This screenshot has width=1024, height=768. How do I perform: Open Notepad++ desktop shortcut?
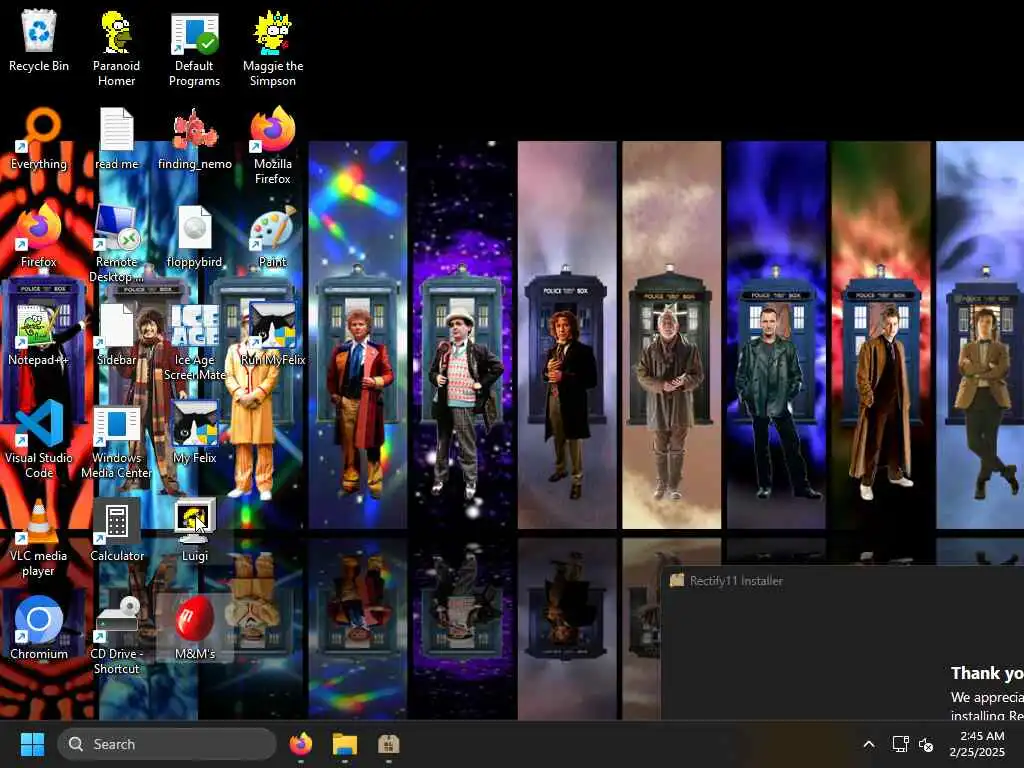(39, 336)
